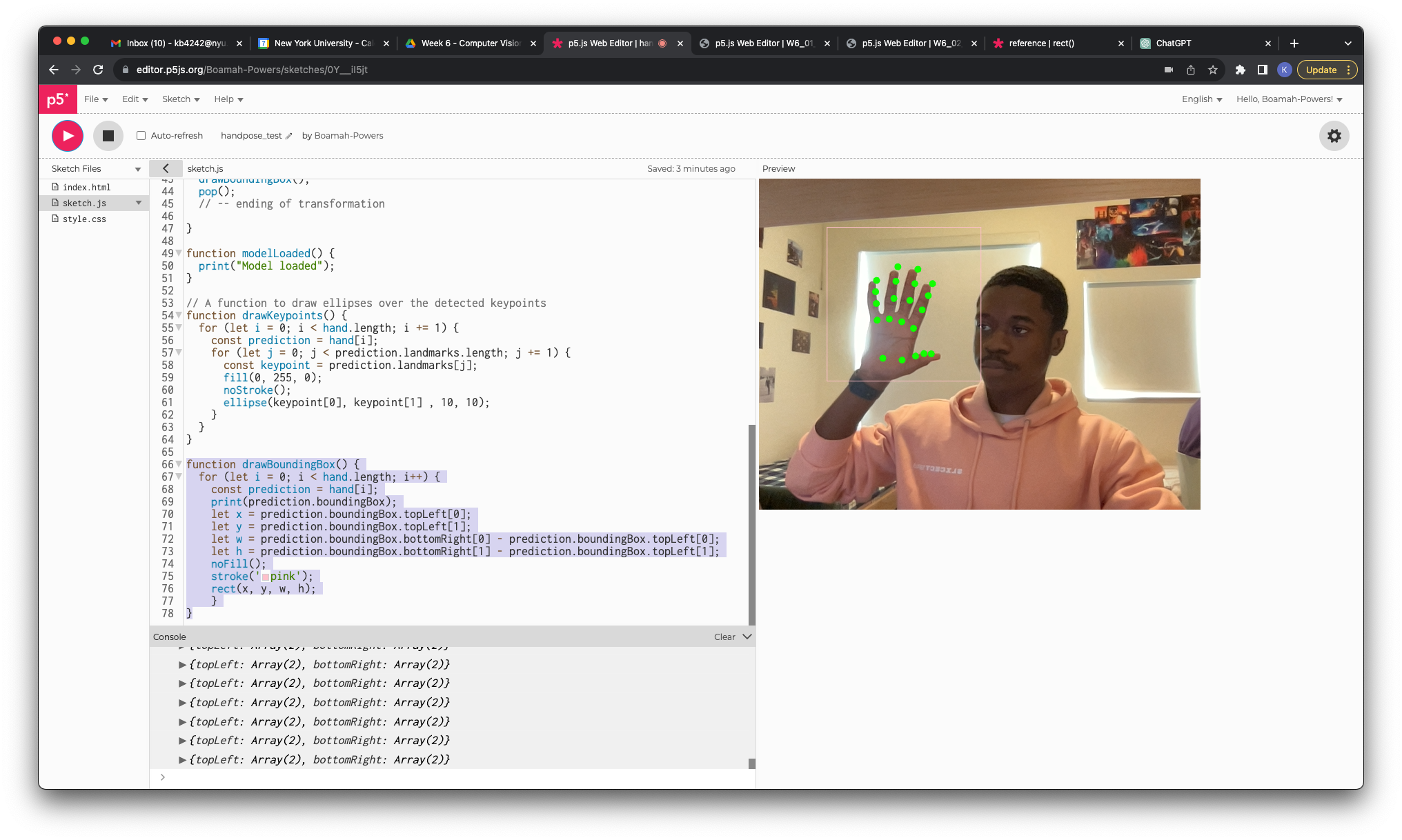This screenshot has width=1402, height=840.
Task: Open author link Boamah-Powers
Action: (348, 136)
